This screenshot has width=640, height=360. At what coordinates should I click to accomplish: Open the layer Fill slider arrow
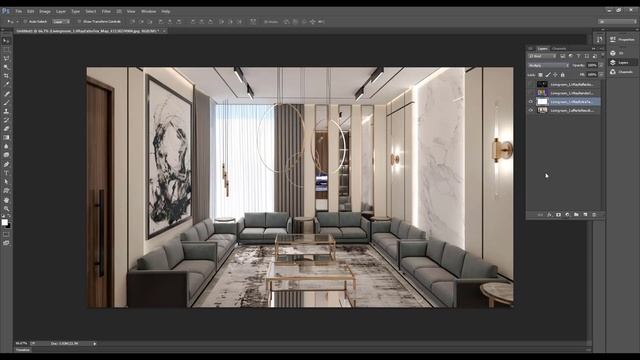(601, 75)
